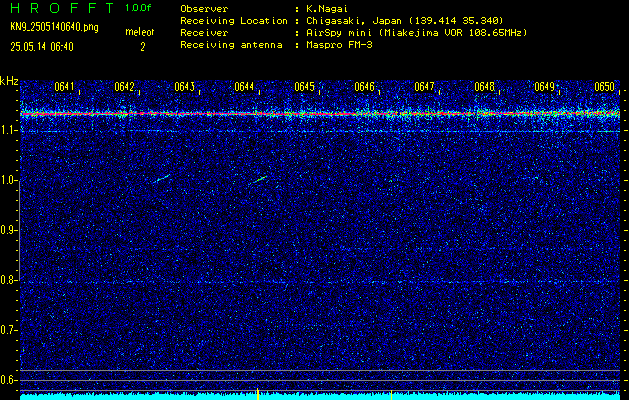
Task: Click the cyan signal level bar at bottom
Action: [x=320, y=397]
